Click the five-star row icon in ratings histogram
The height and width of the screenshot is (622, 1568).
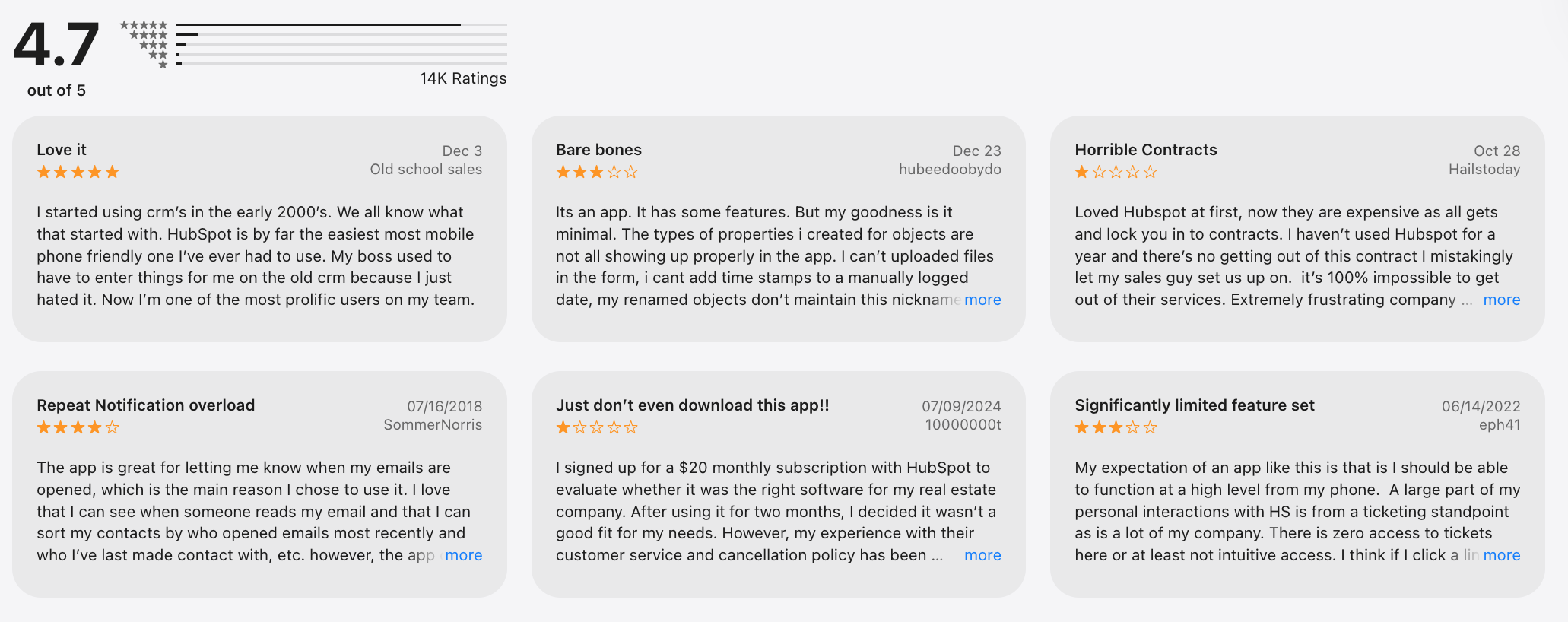point(144,25)
